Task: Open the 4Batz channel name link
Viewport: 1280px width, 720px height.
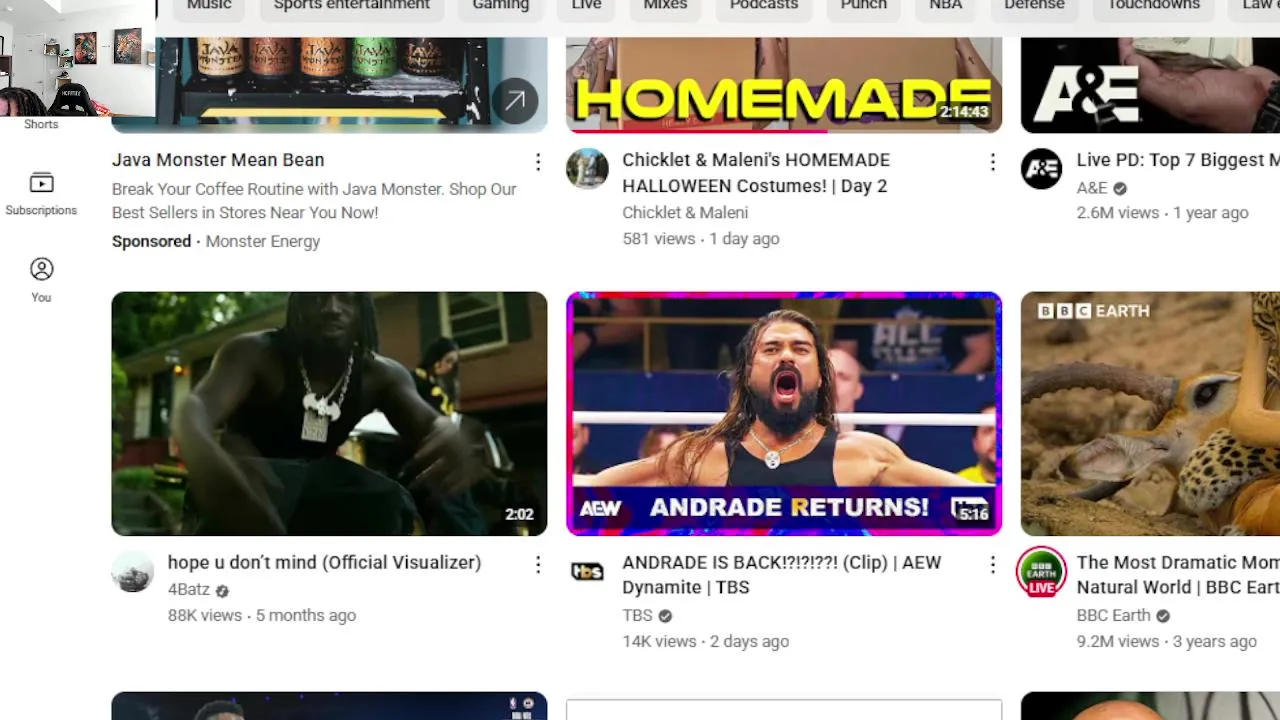Action: (189, 590)
